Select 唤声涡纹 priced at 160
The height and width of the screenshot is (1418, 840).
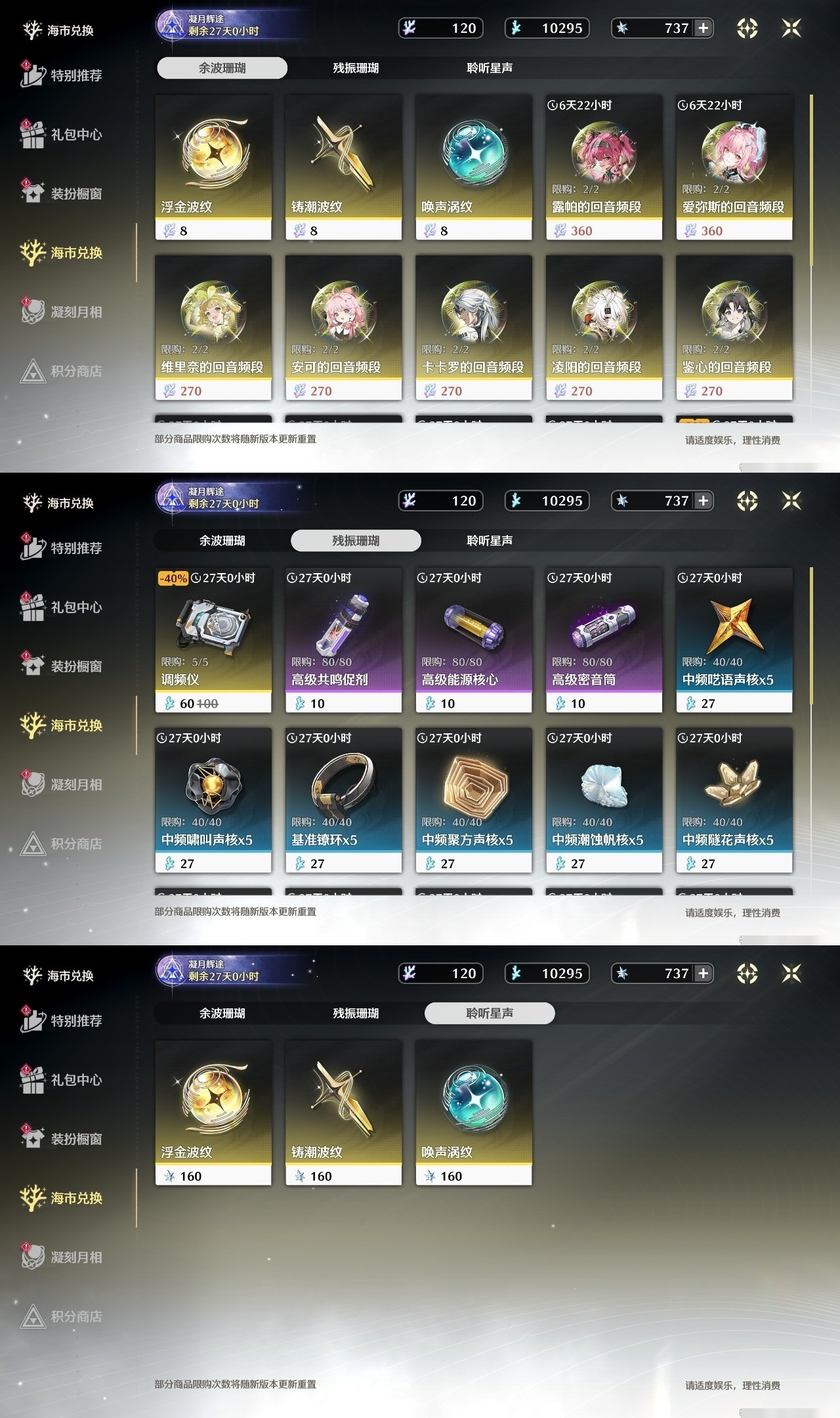[x=474, y=1113]
